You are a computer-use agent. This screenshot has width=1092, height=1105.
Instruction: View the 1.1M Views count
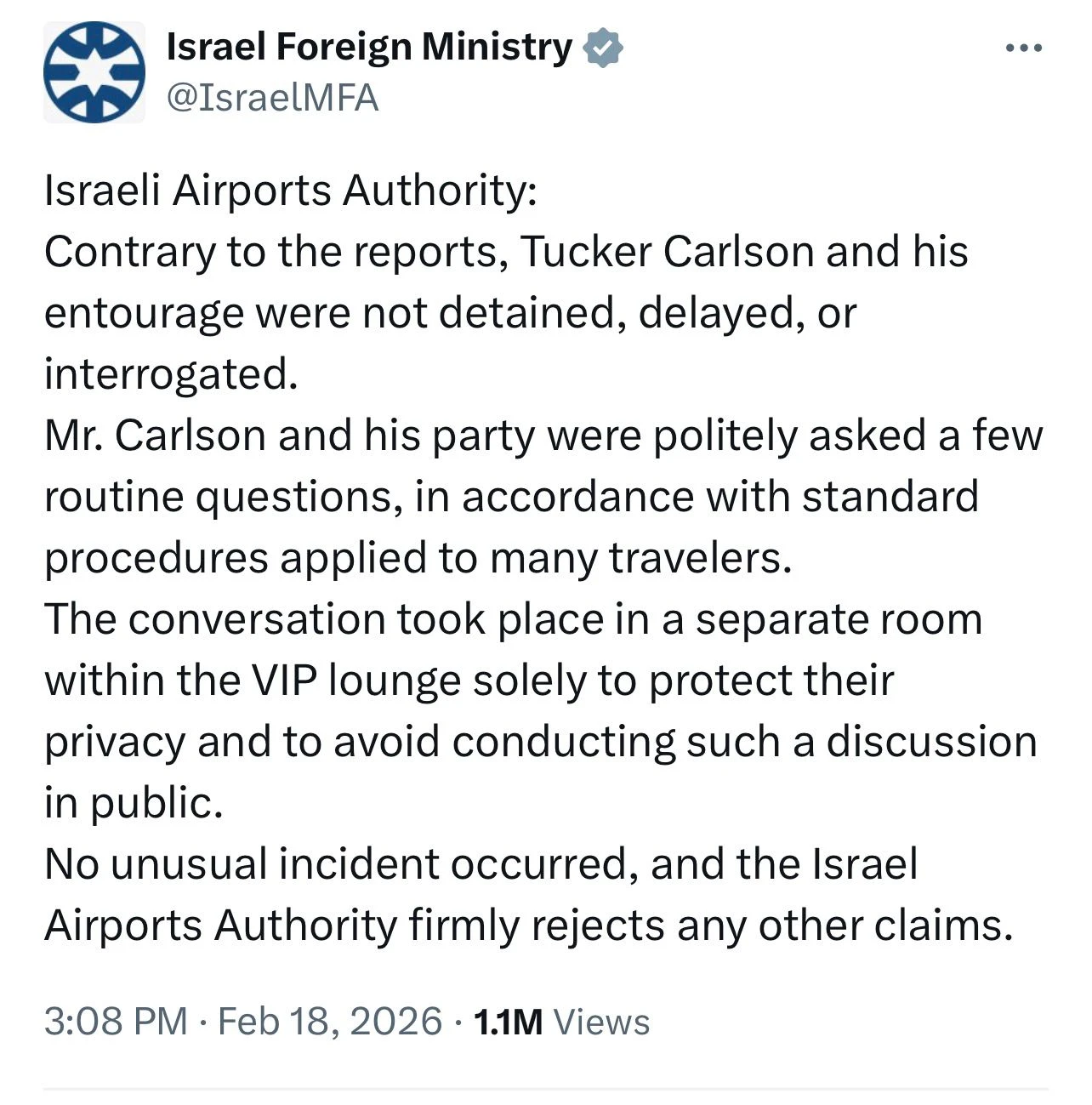(x=561, y=1021)
